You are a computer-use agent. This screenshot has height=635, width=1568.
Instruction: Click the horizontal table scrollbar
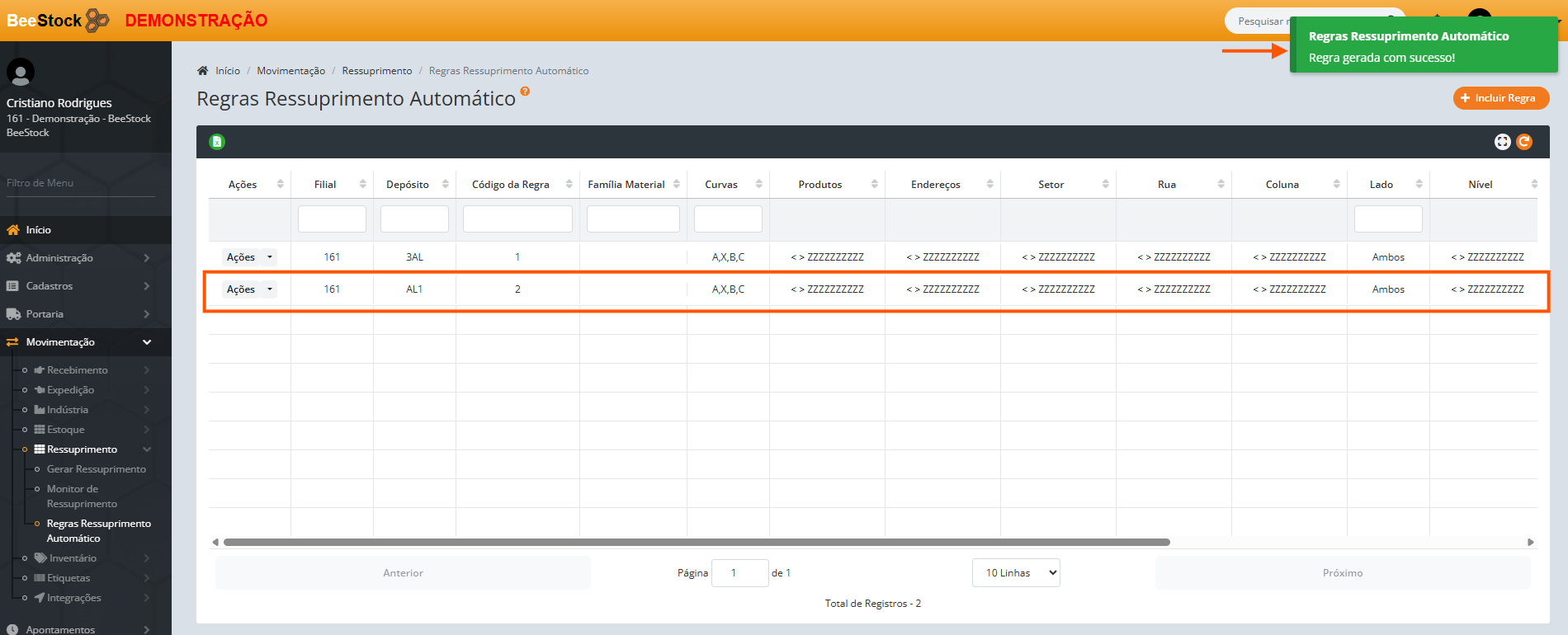pyautogui.click(x=697, y=543)
